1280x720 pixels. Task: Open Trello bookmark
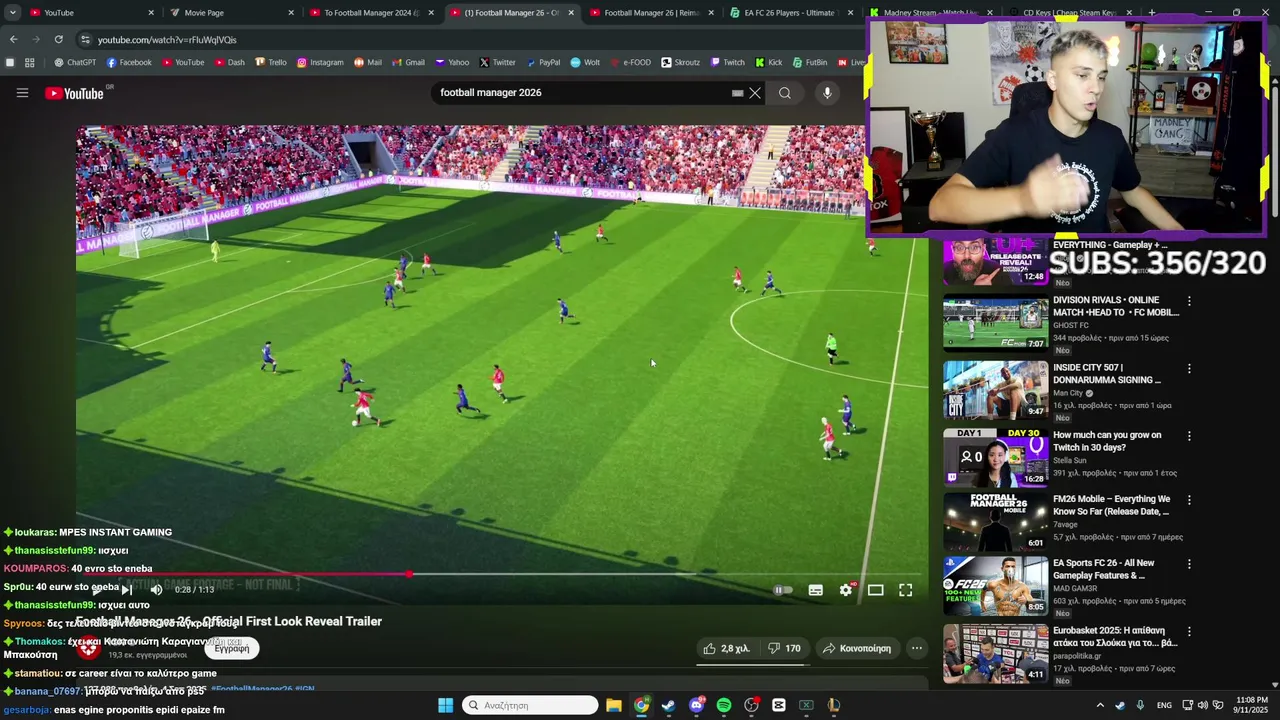click(x=271, y=62)
